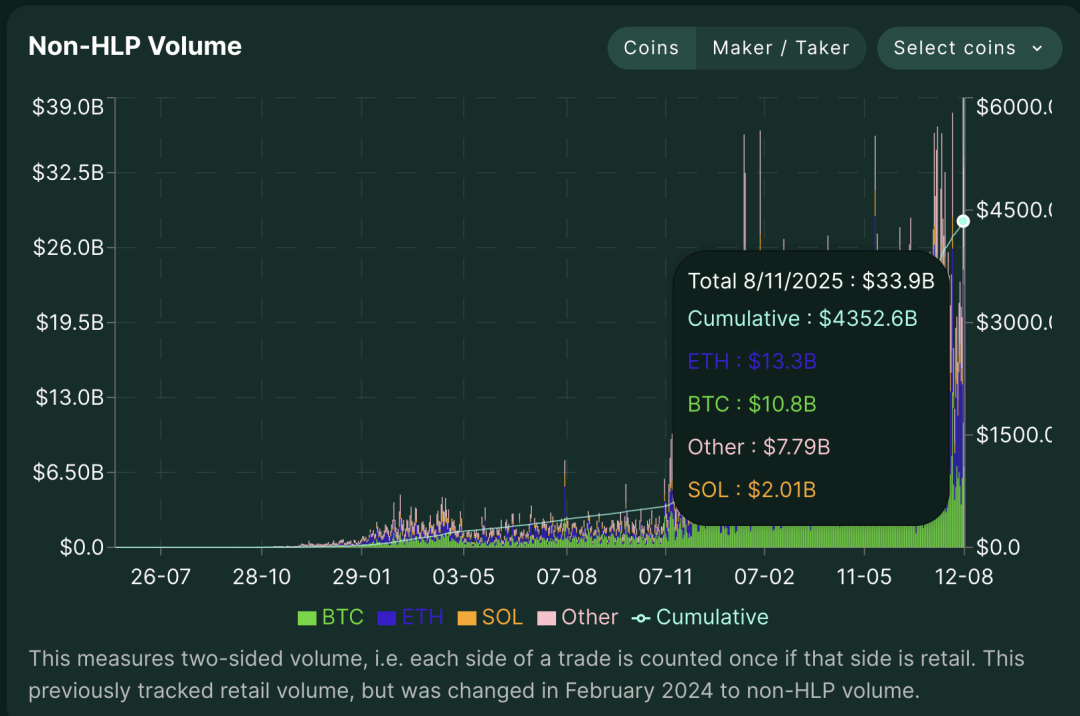Hide the Other series via legend text
The width and height of the screenshot is (1080, 716).
(589, 618)
